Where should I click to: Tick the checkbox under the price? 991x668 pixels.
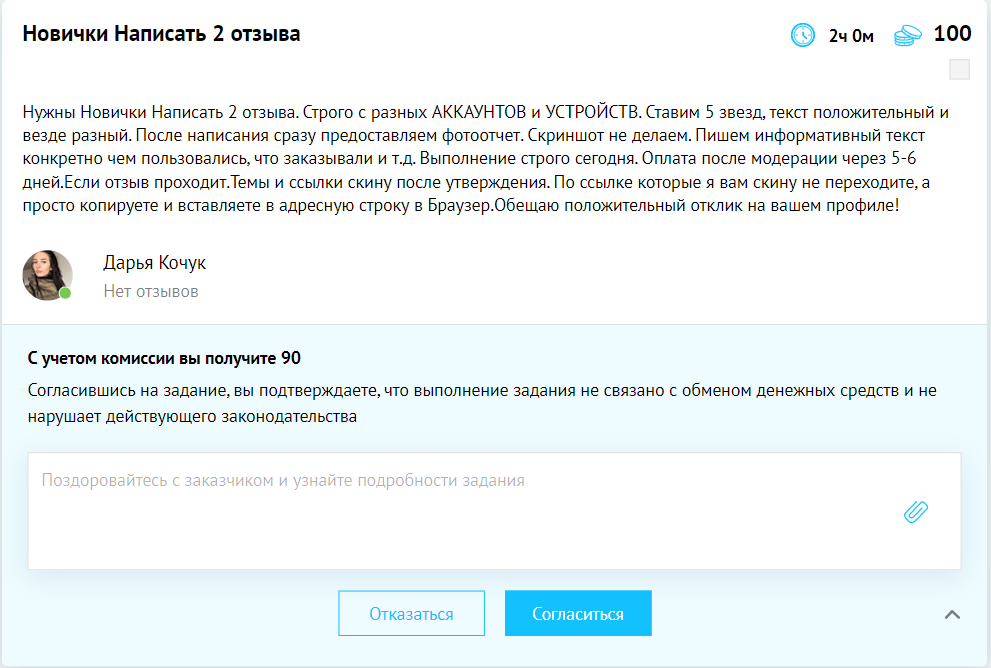click(x=959, y=70)
